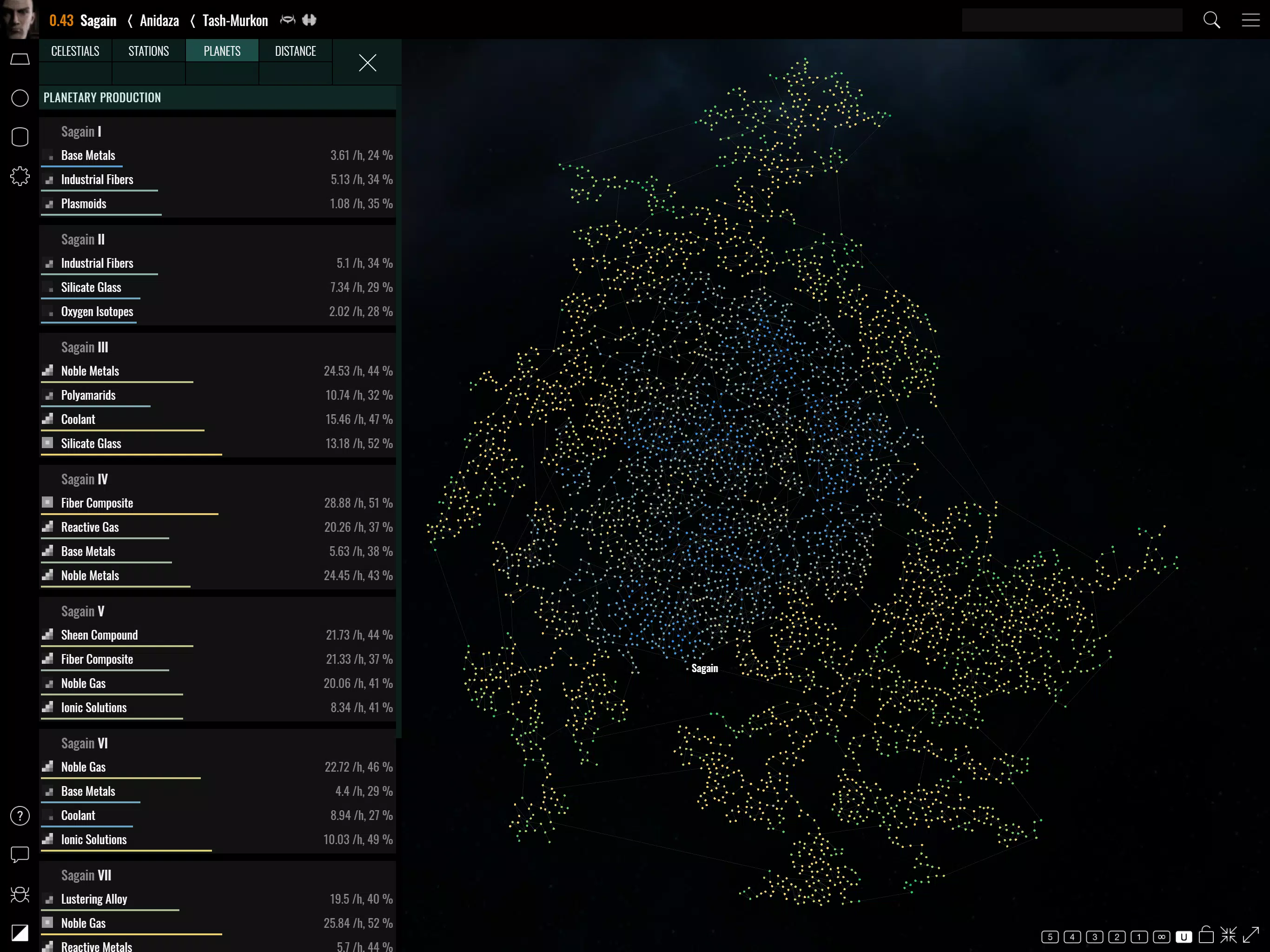Screen dimensions: 1270x952
Task: Select the Sagain VII planet heading
Action: 86,876
